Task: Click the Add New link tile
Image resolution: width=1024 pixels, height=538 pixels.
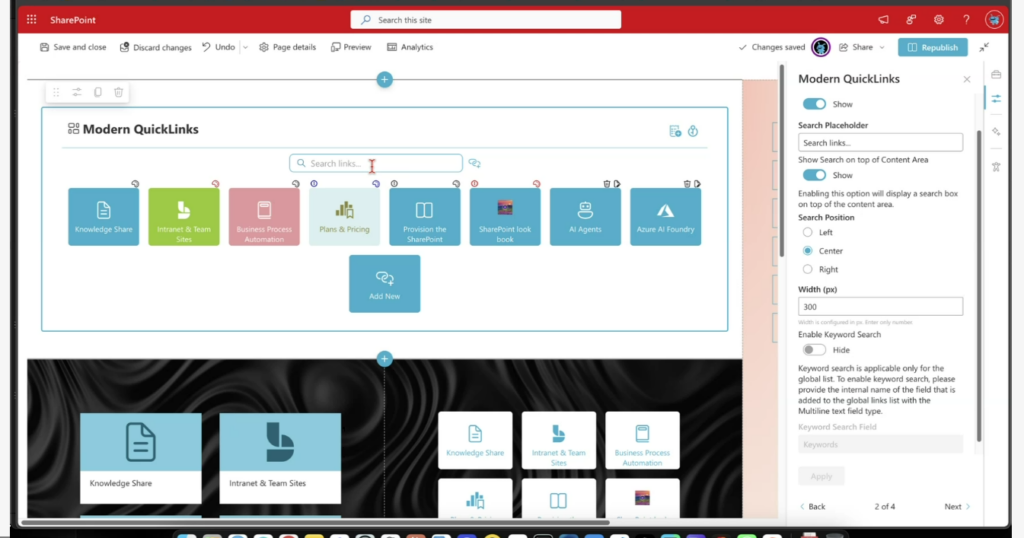Action: pos(385,283)
